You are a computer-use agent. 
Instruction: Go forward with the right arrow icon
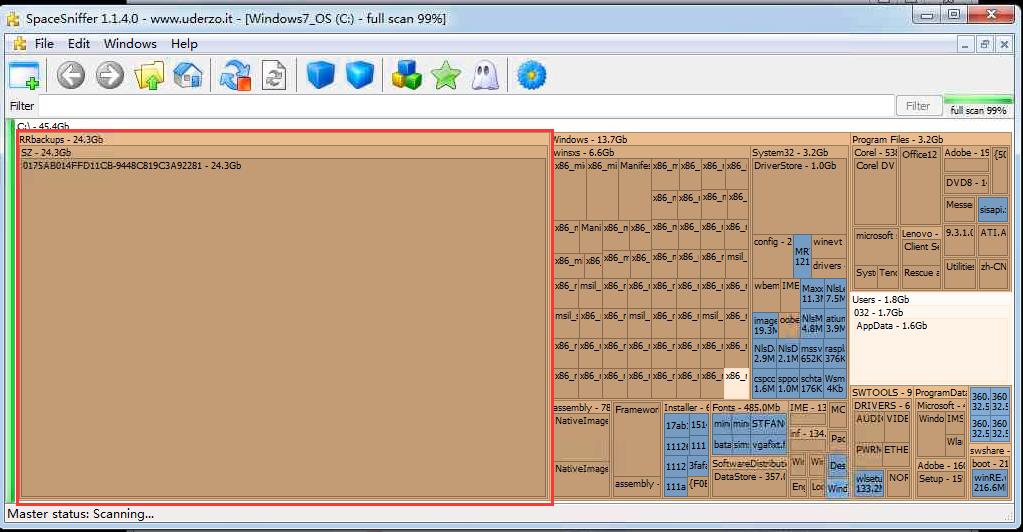tap(109, 76)
